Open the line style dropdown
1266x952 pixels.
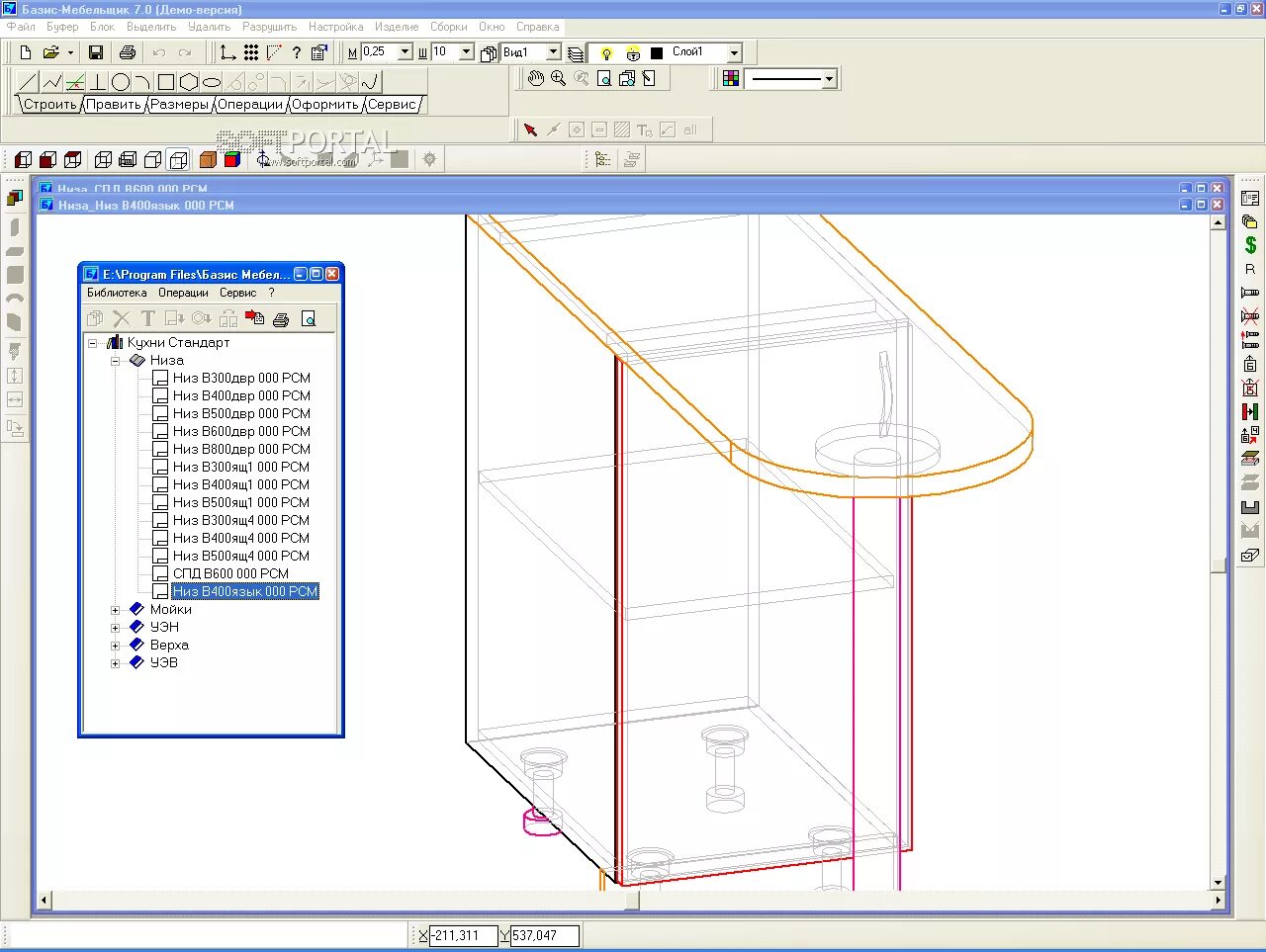click(829, 78)
